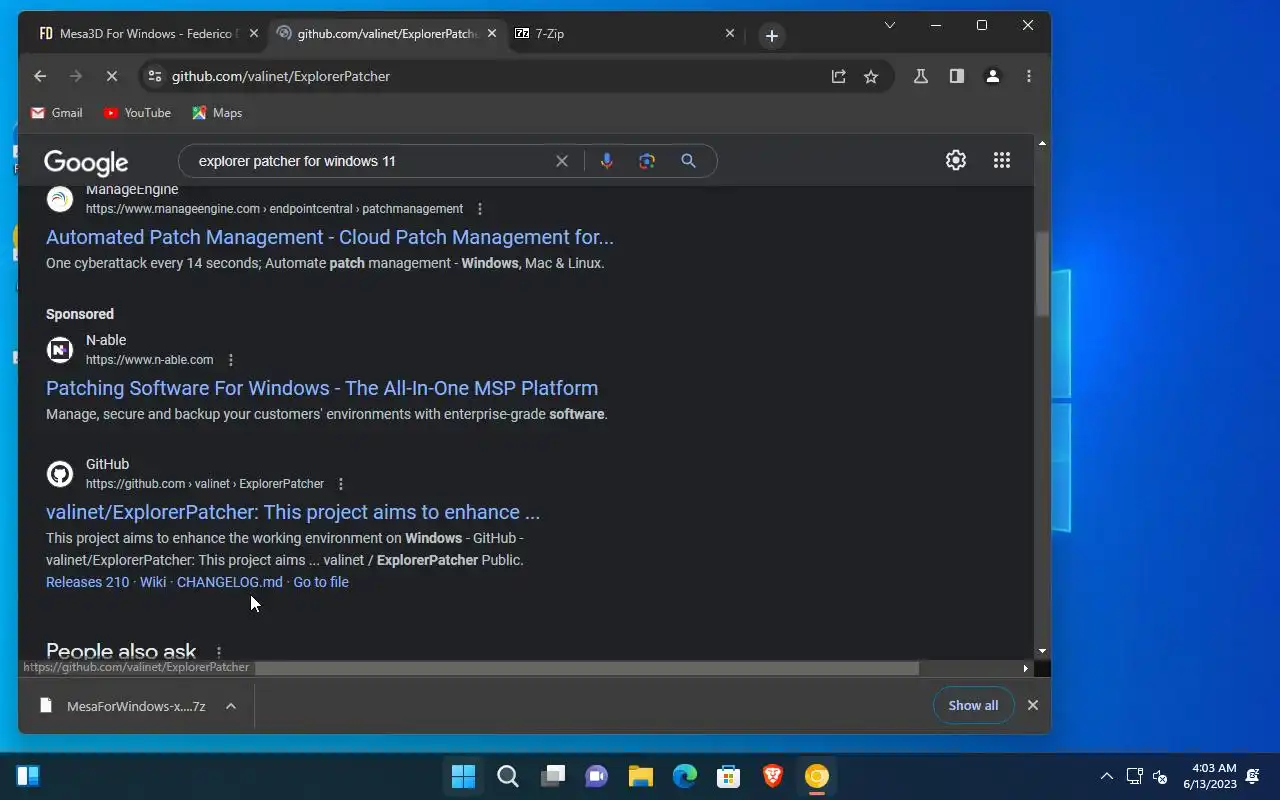1280x800 pixels.
Task: Open more options for ManageEngine result
Action: (480, 209)
